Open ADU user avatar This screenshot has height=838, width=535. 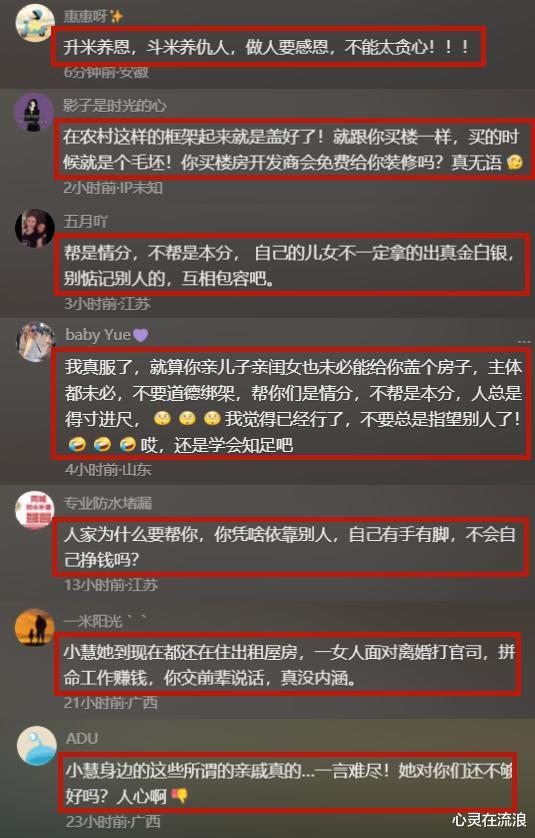[x=37, y=746]
